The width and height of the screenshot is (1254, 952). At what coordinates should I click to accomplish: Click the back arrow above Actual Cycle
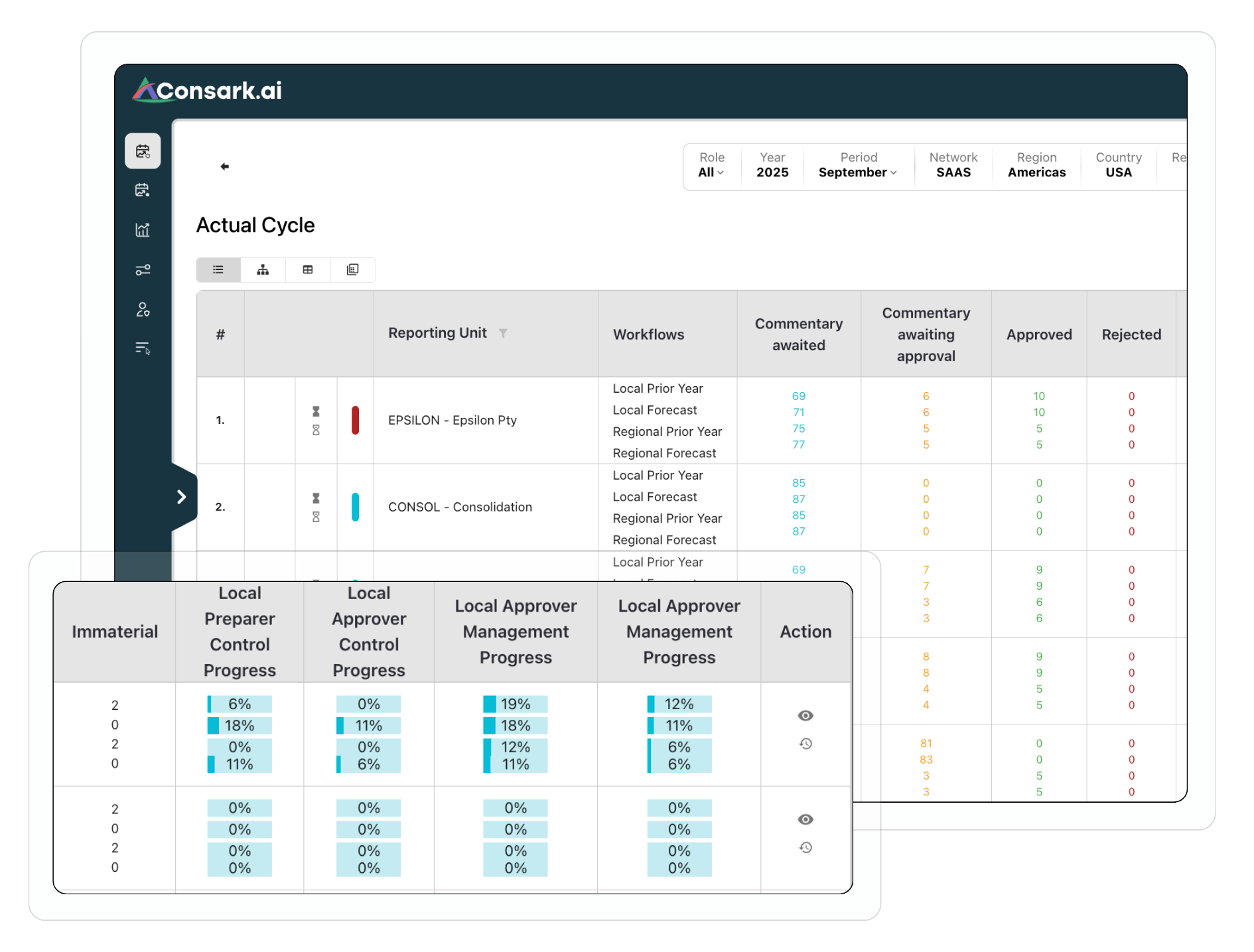225,167
